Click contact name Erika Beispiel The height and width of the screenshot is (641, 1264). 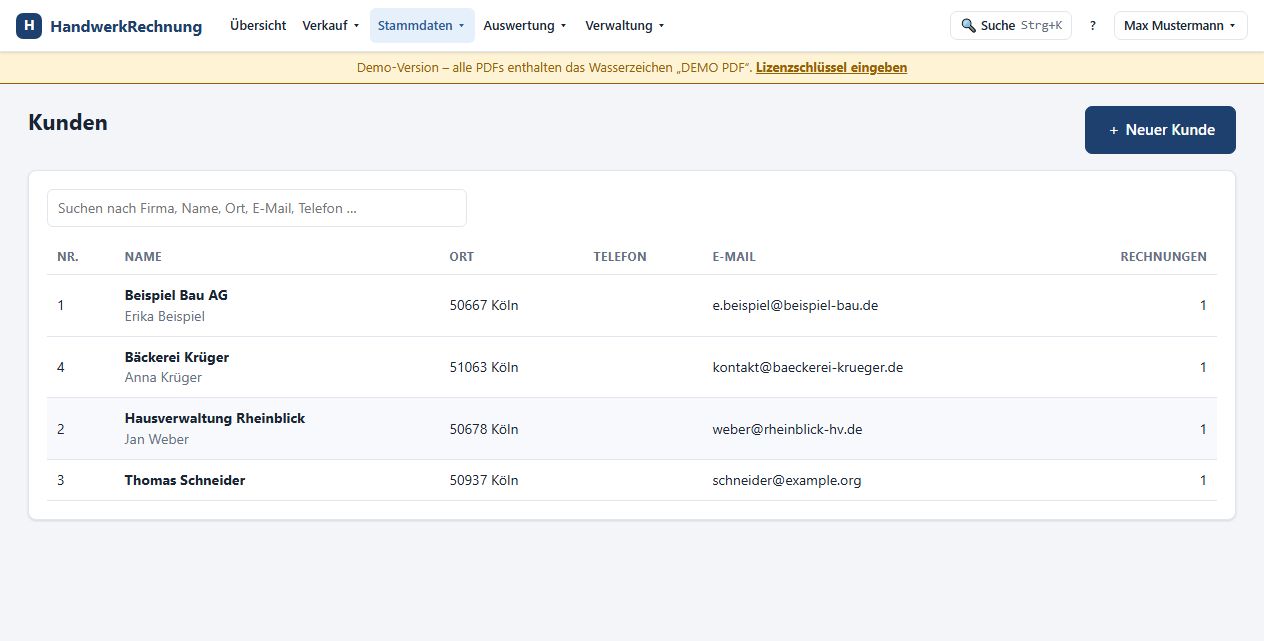tap(165, 316)
